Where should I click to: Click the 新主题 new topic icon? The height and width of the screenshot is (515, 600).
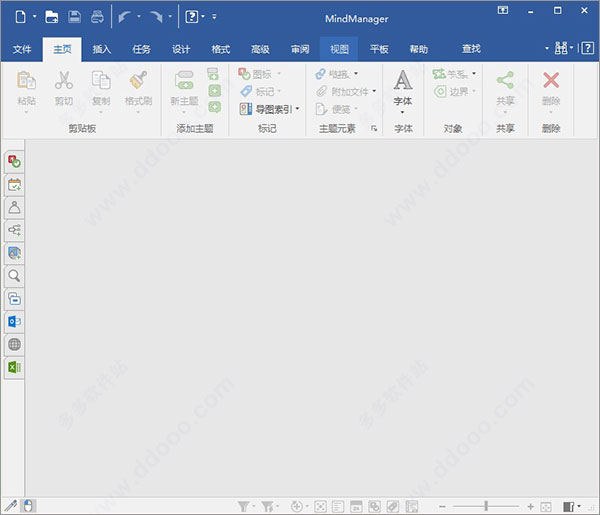pos(184,80)
